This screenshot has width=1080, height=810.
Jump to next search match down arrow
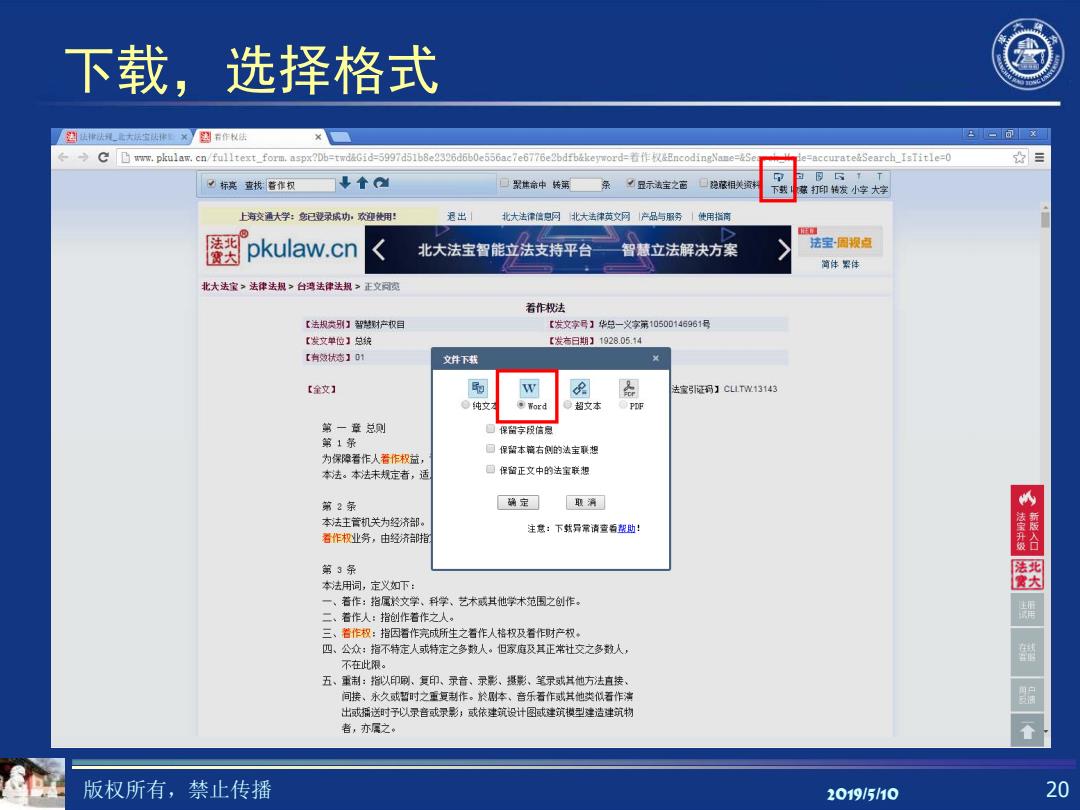click(x=345, y=183)
